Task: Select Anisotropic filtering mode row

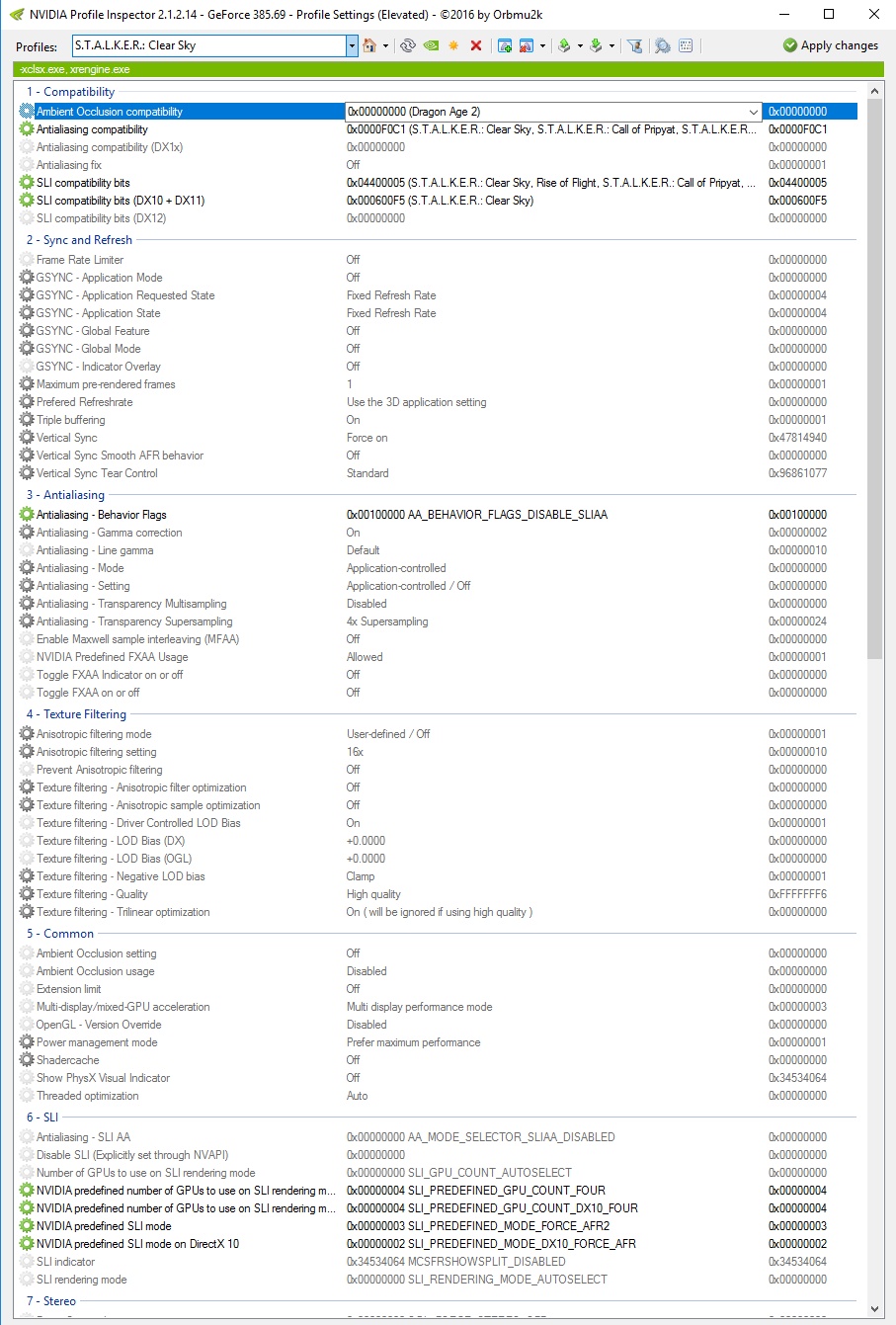Action: (x=437, y=734)
